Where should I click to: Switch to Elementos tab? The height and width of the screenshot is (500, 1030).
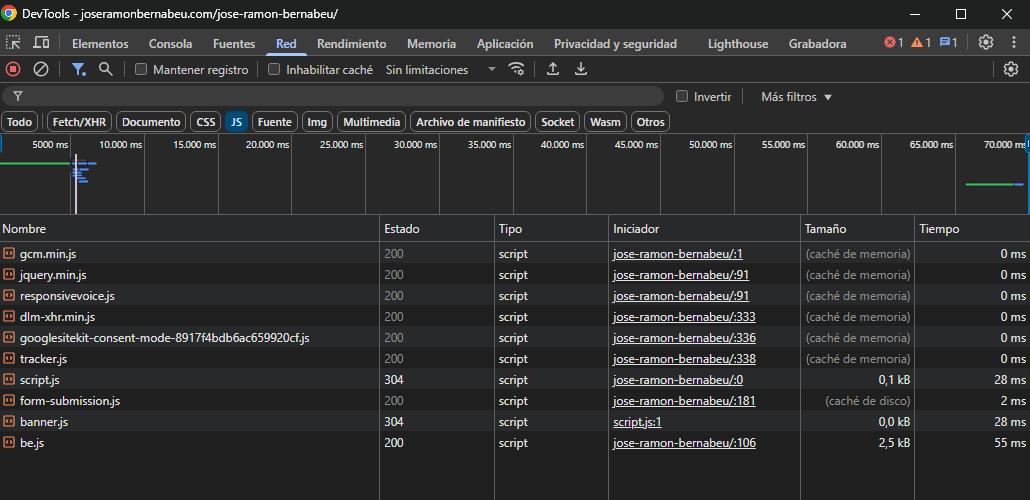click(100, 44)
